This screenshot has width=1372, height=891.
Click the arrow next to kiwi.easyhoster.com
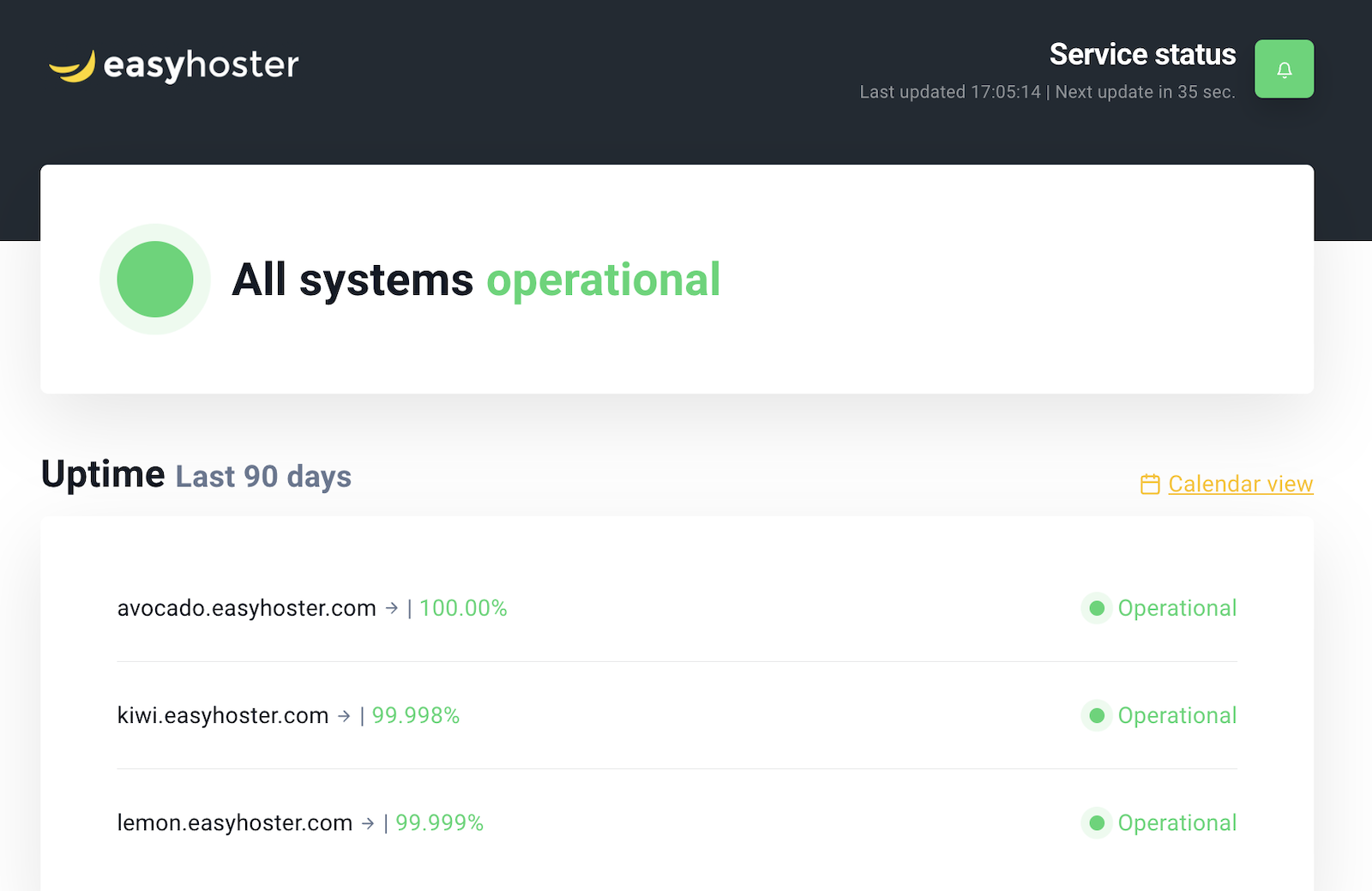[345, 715]
